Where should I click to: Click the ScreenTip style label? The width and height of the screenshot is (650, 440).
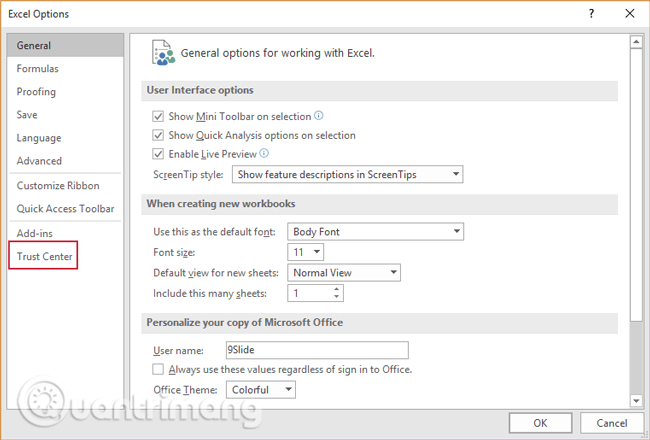click(188, 175)
